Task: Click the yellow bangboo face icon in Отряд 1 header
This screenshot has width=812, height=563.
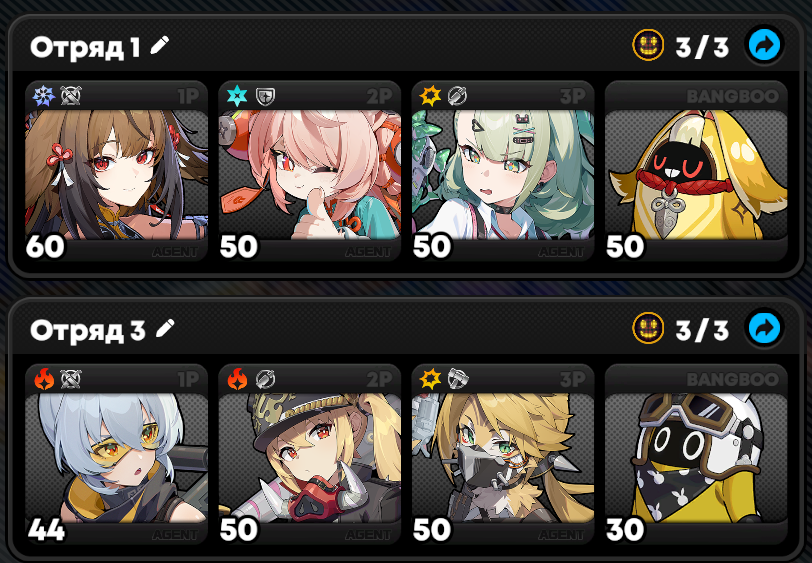Action: pos(648,45)
